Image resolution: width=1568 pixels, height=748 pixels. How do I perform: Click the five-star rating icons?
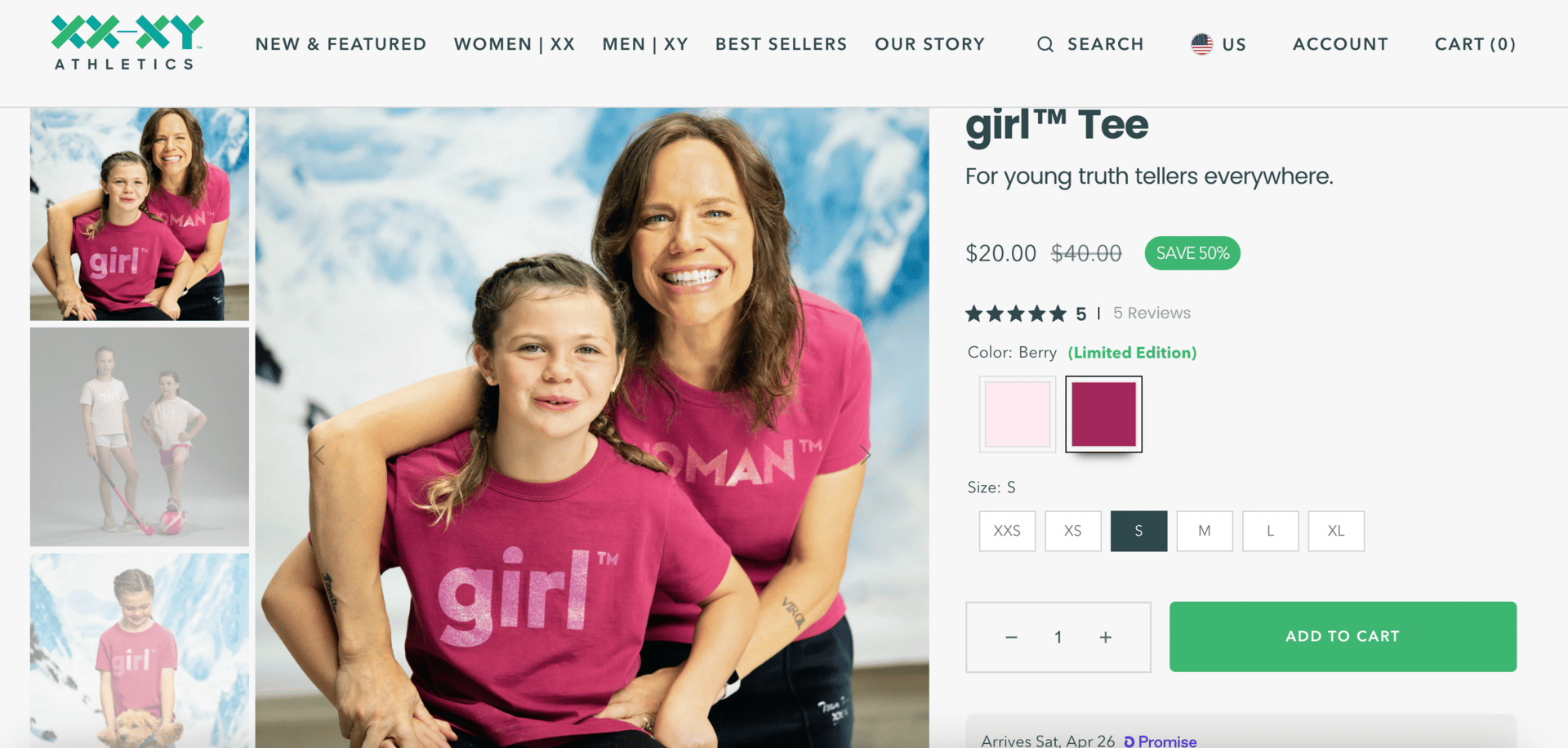[1015, 314]
